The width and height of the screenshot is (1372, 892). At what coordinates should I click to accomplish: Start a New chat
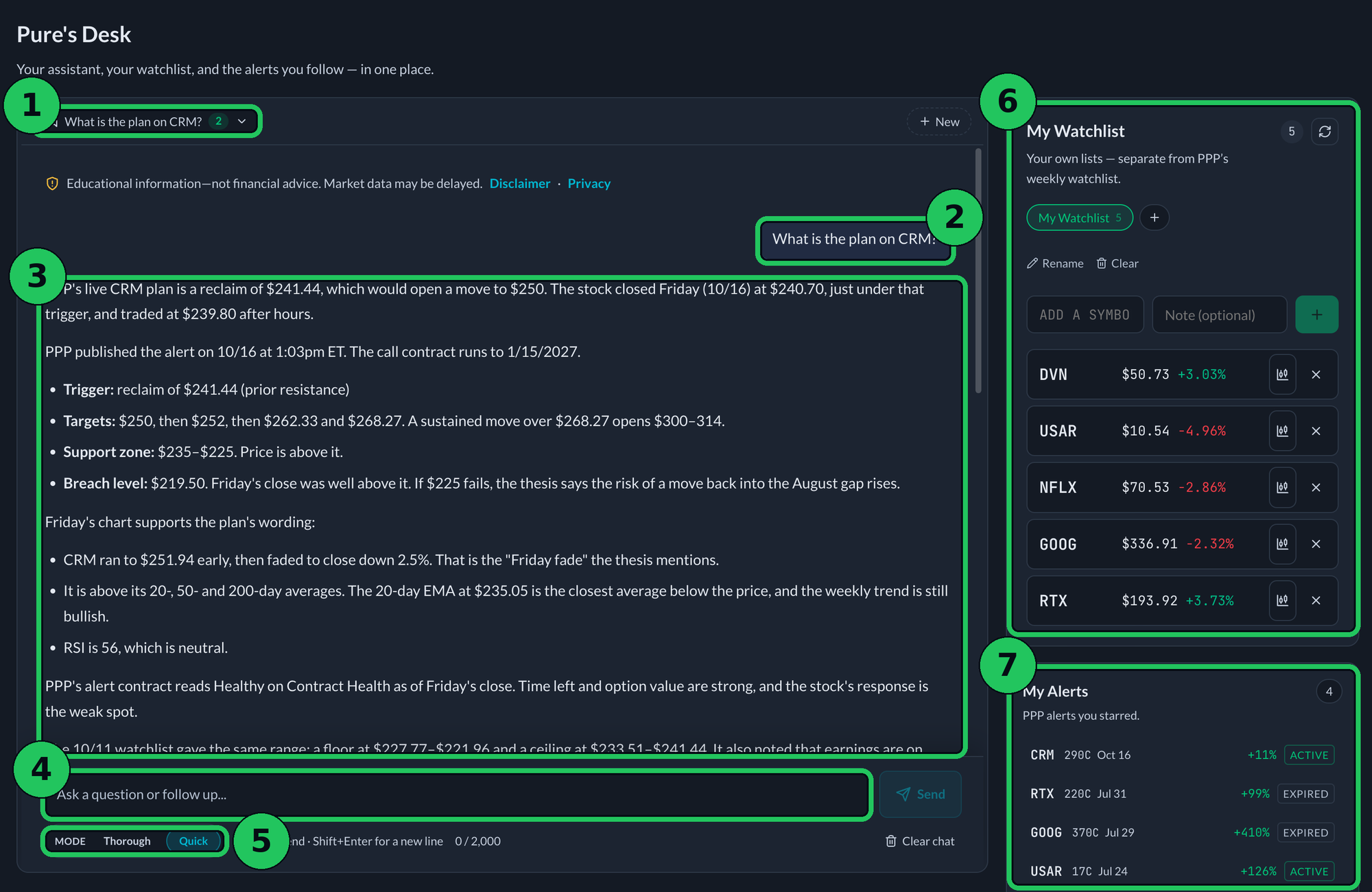(x=939, y=121)
